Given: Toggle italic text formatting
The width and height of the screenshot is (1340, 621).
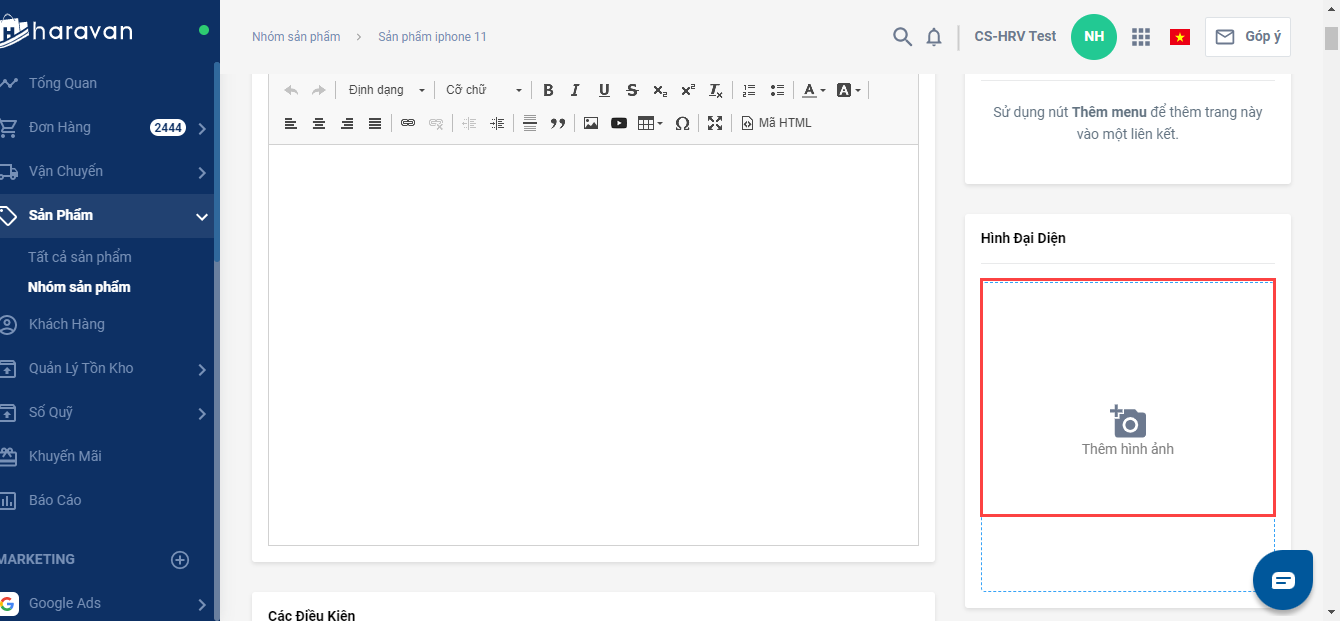Looking at the screenshot, I should point(575,90).
